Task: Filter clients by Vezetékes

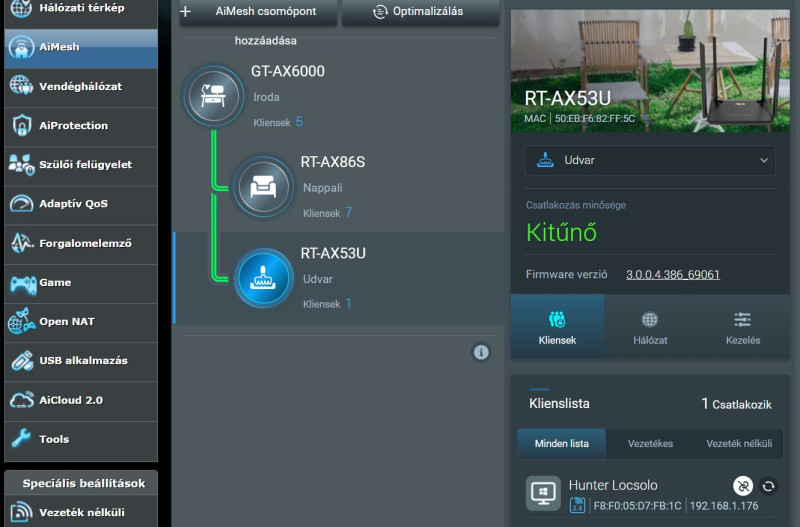Action: (x=650, y=443)
